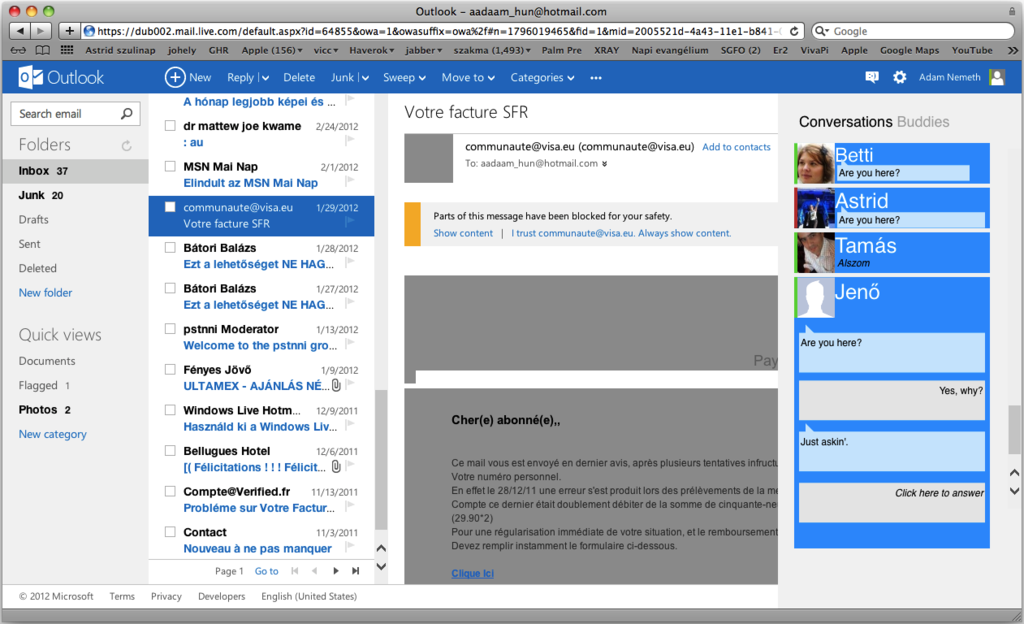Open the Categories dropdown
1024x624 pixels.
click(x=543, y=78)
